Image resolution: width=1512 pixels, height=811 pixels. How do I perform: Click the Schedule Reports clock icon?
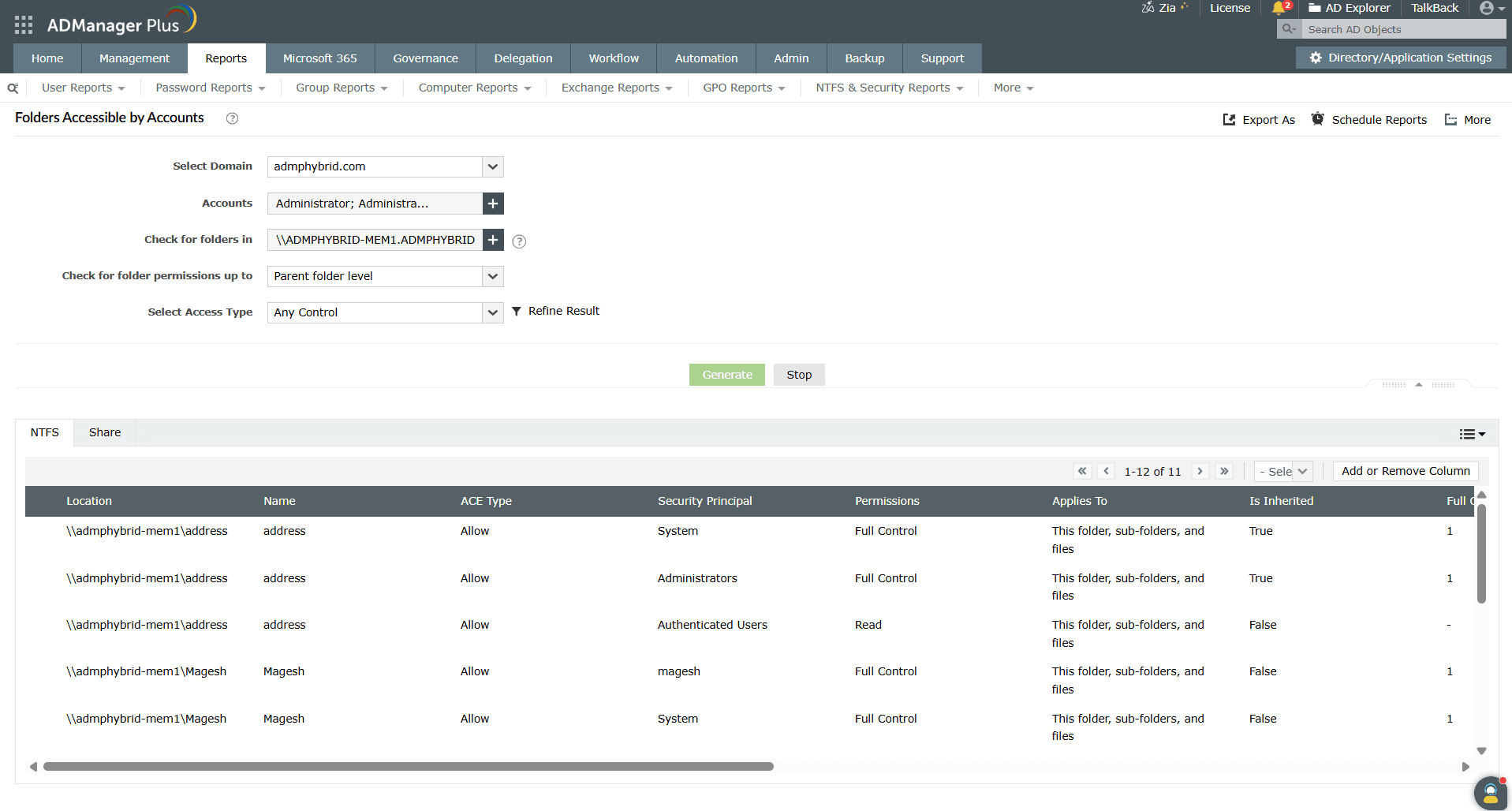[1317, 119]
